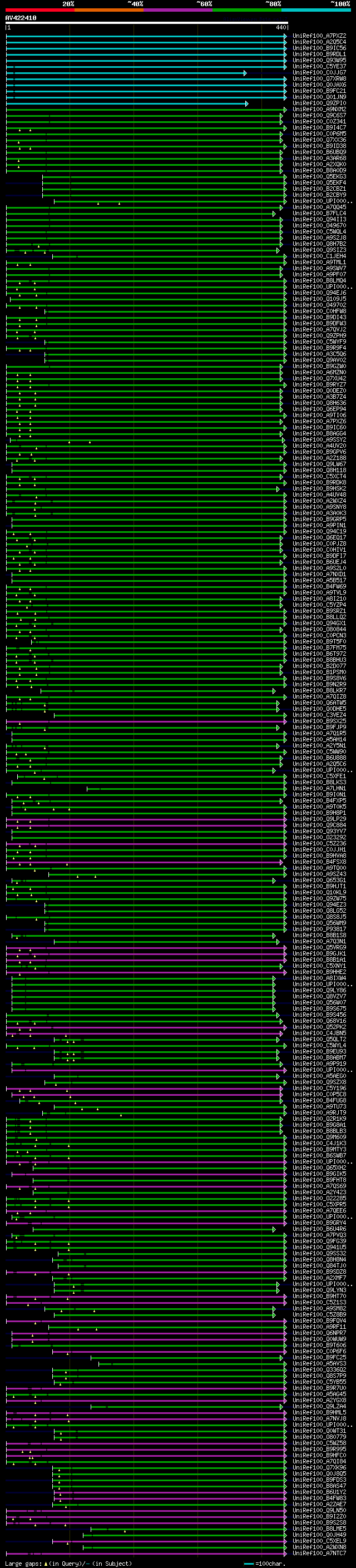Click the white AV422410 query bar
This screenshot has width=356, height=1568.
point(147,22)
